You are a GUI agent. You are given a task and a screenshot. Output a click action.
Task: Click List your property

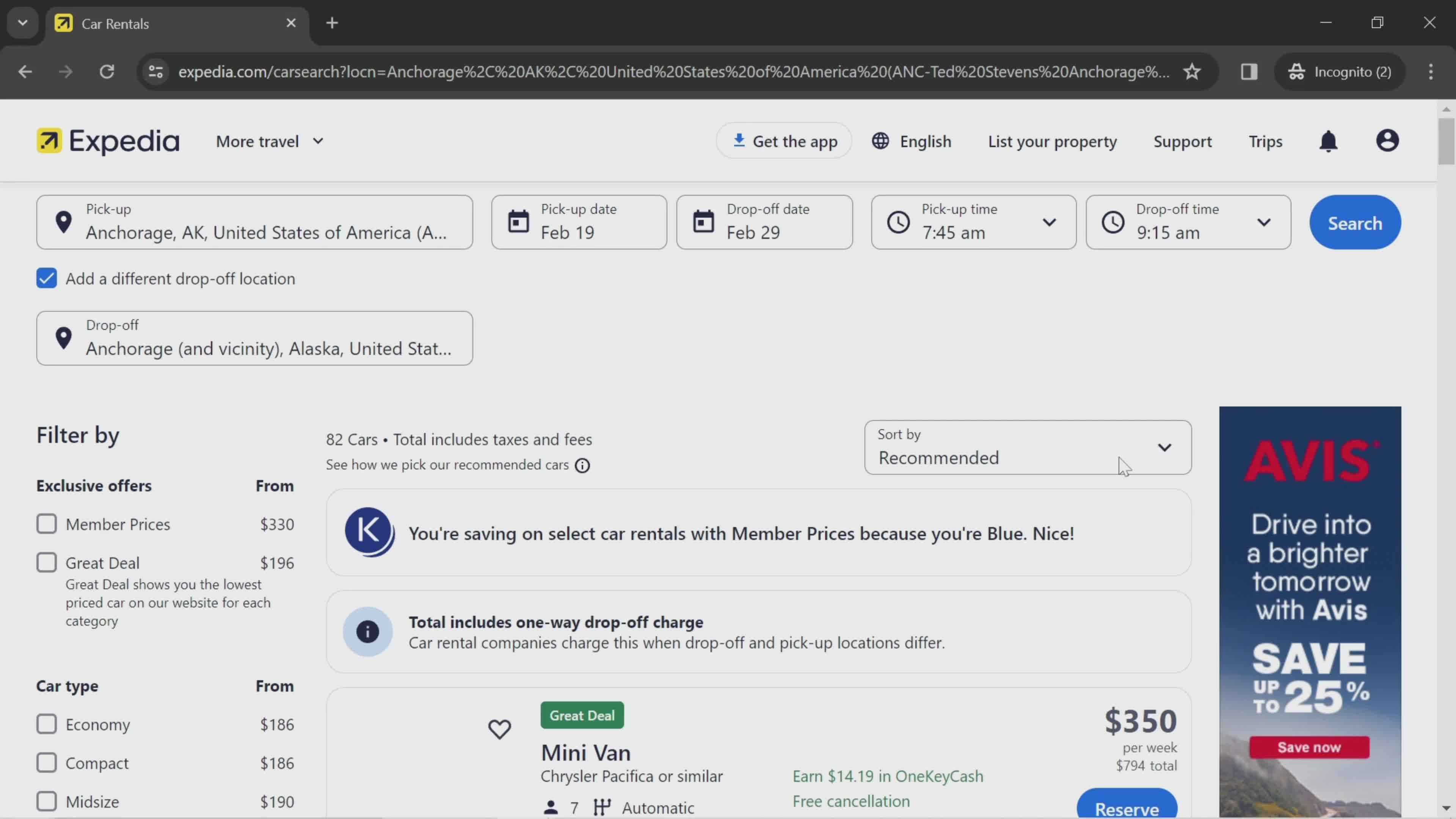pyautogui.click(x=1053, y=141)
